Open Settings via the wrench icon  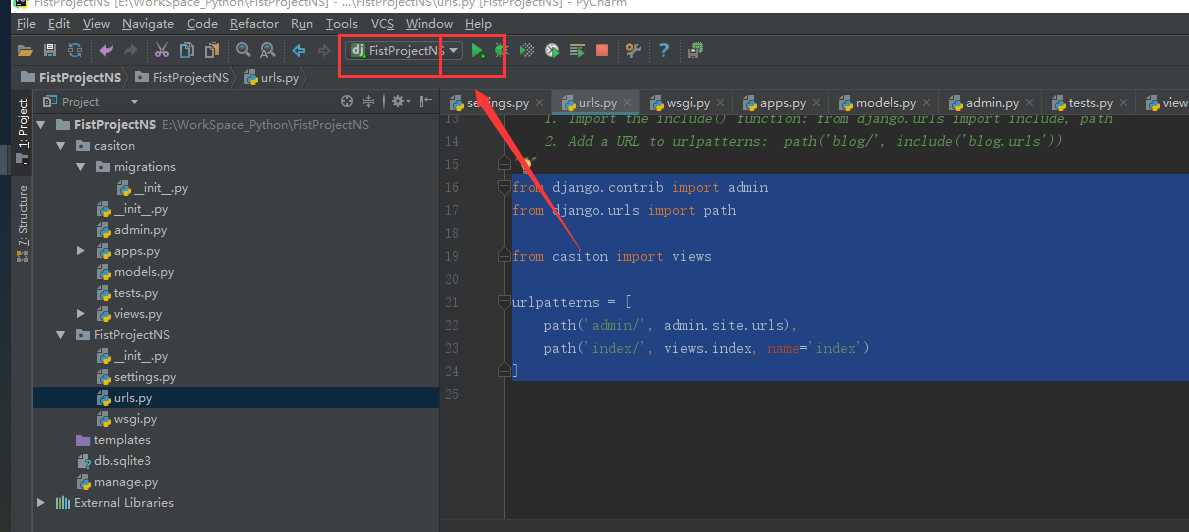[632, 51]
